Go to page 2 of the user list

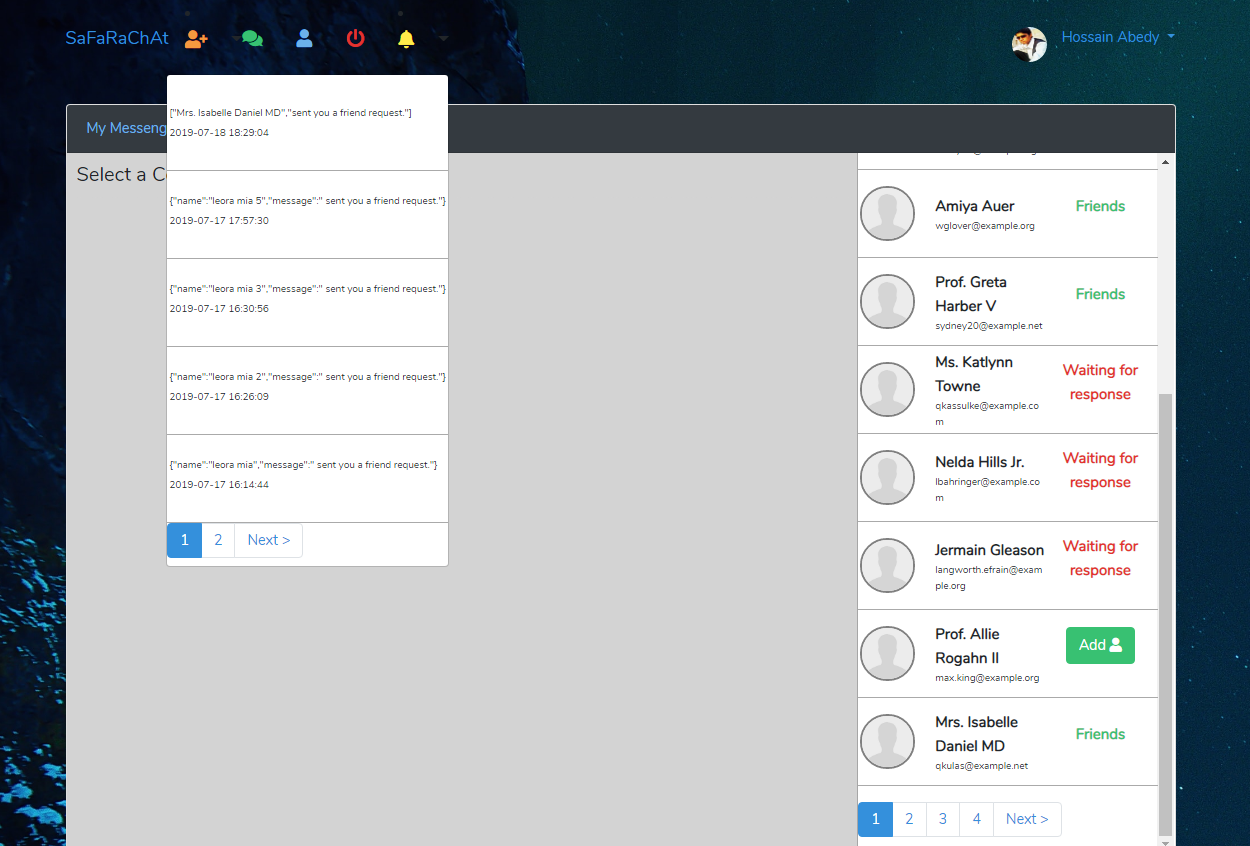coord(909,819)
